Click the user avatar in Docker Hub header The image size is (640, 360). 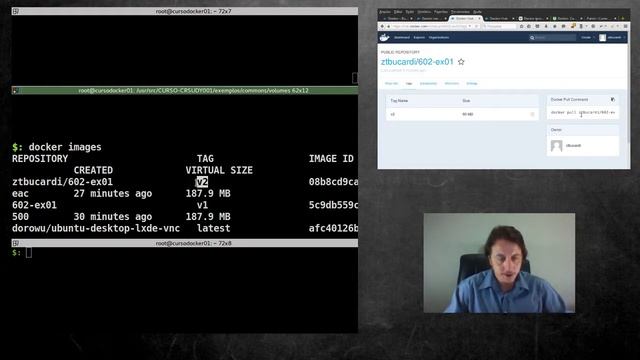[x=602, y=38]
